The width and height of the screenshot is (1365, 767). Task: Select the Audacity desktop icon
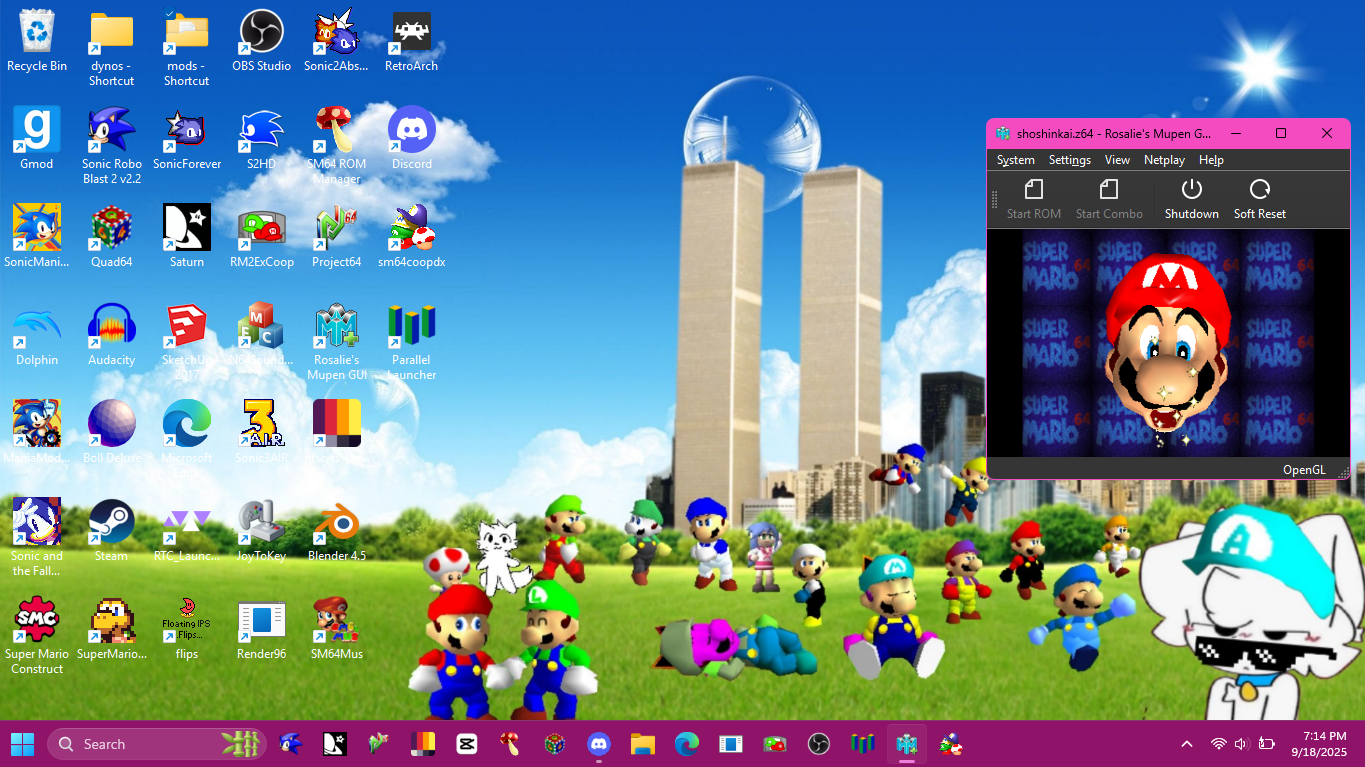(x=111, y=335)
